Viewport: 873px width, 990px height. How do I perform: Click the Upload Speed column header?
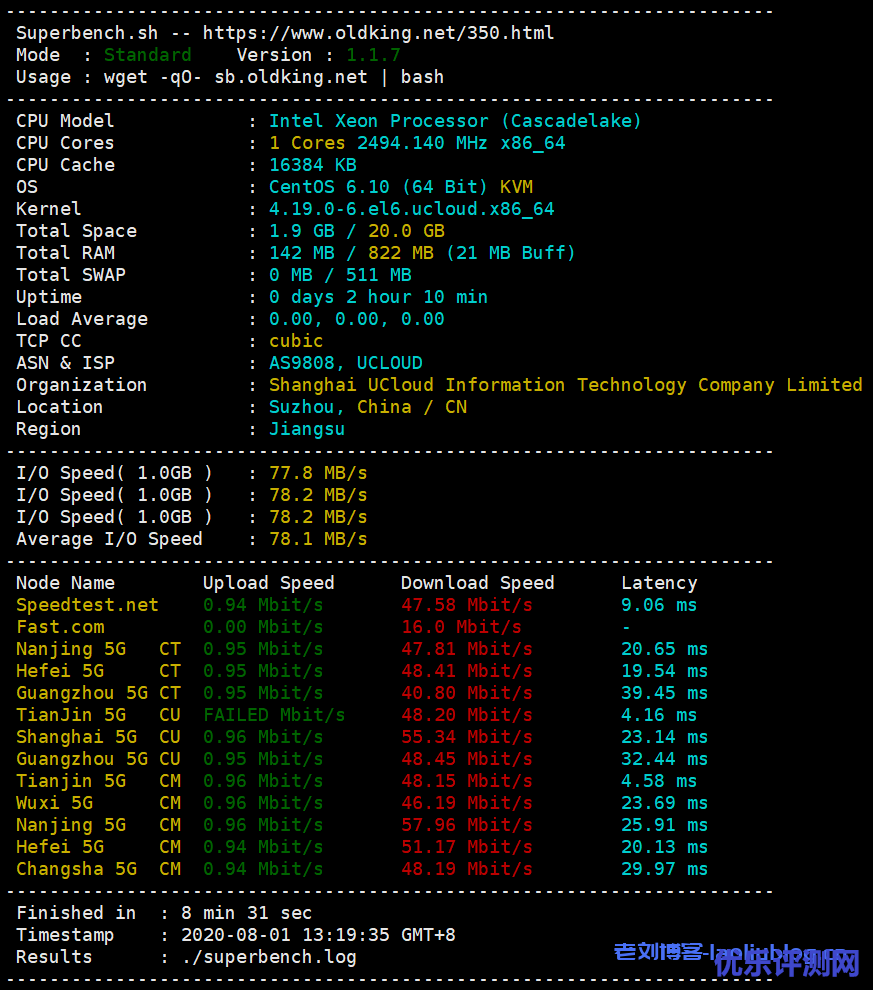coord(268,583)
